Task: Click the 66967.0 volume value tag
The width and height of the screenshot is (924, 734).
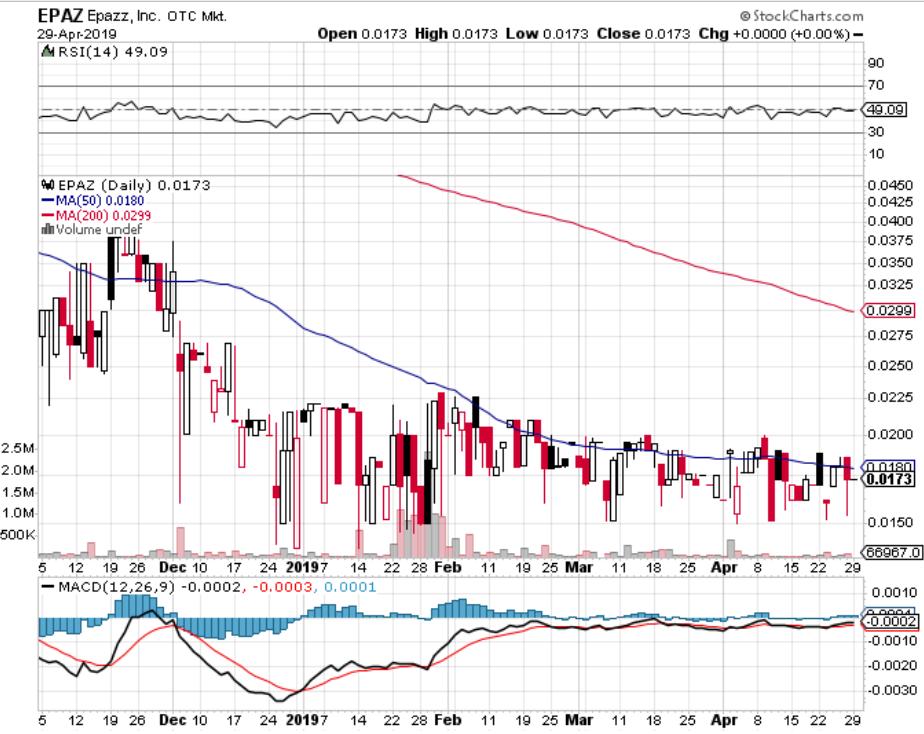Action: (x=891, y=552)
